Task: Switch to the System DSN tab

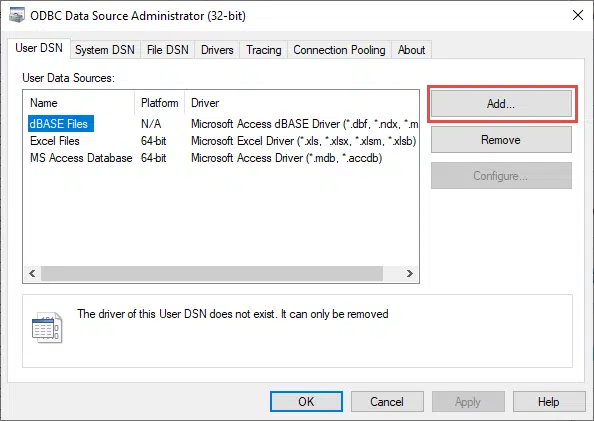Action: tap(105, 50)
